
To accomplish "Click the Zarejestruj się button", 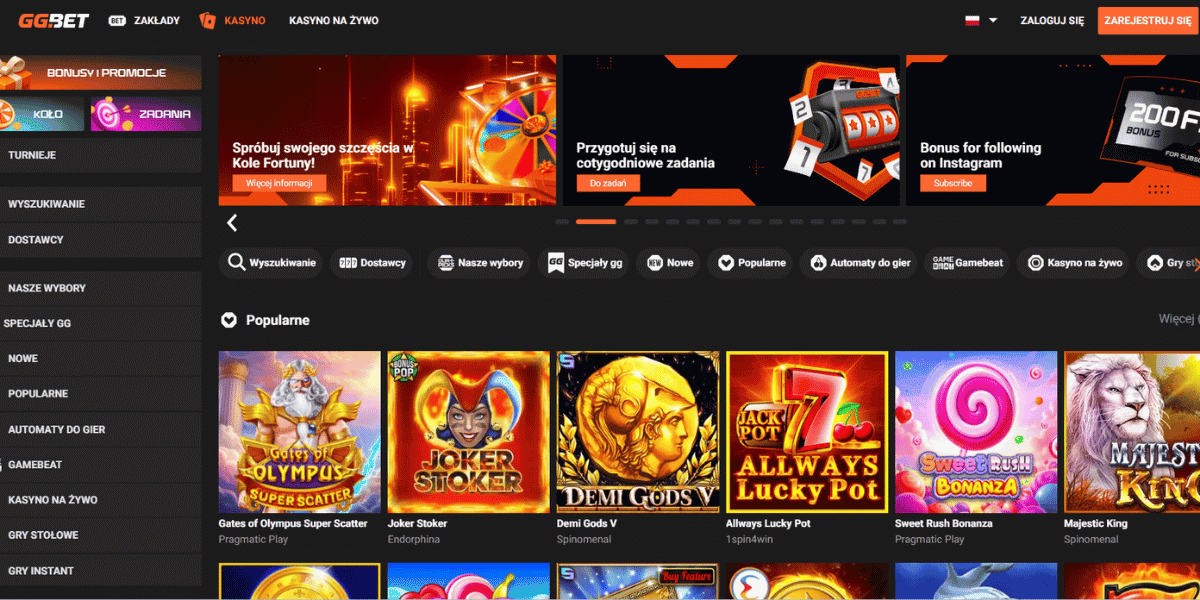I will (1148, 20).
